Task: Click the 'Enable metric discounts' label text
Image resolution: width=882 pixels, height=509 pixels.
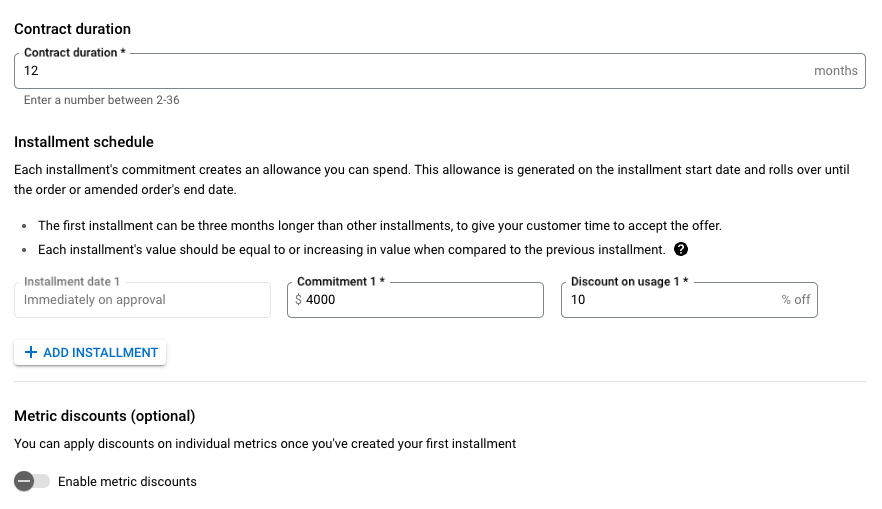Action: [x=127, y=481]
